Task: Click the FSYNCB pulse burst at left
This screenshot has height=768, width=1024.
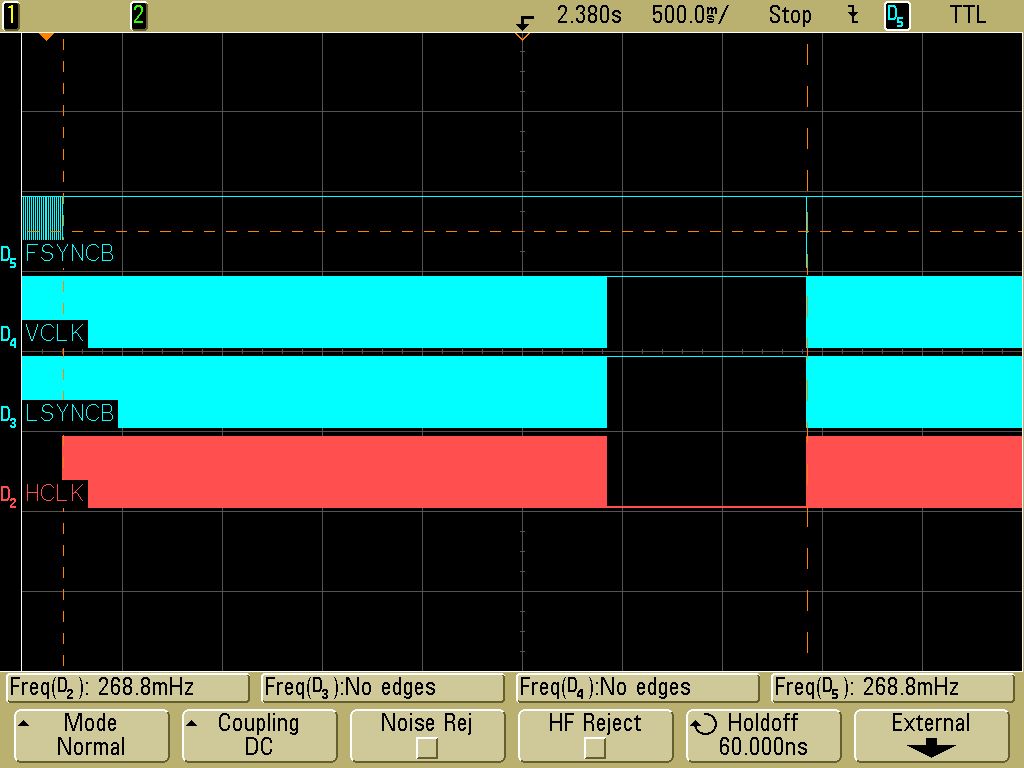Action: [x=42, y=217]
